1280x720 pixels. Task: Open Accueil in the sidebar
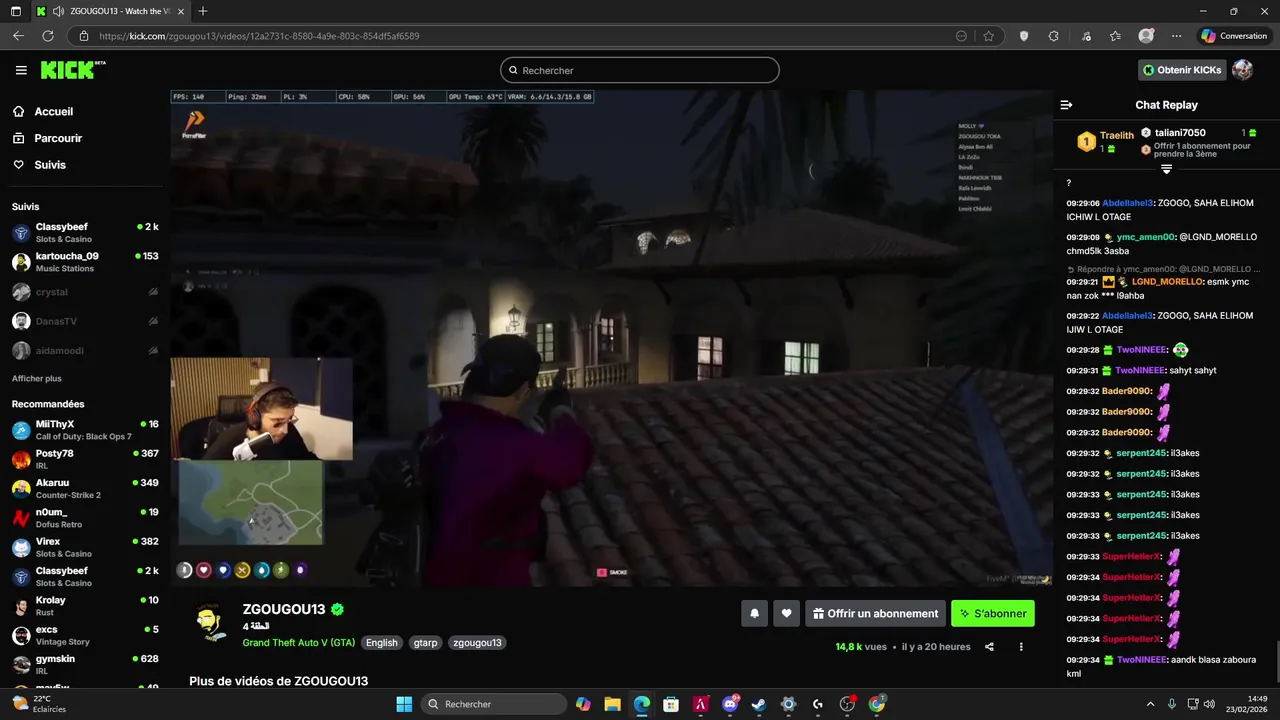coord(53,112)
